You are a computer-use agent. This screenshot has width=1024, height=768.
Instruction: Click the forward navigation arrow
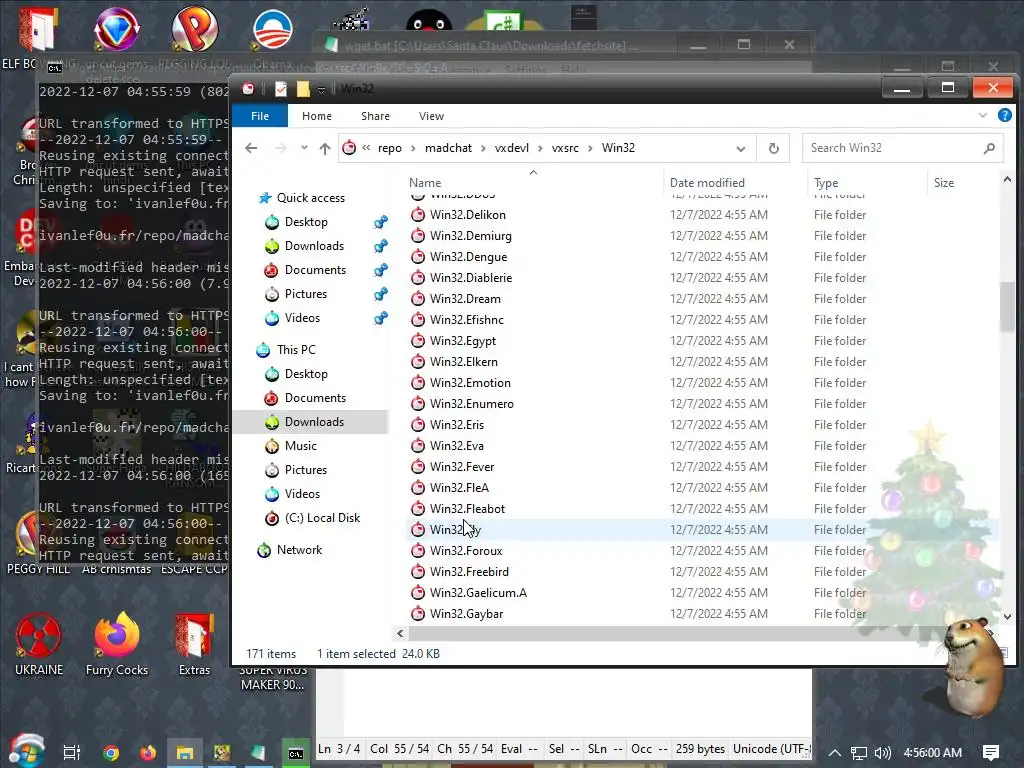281,148
